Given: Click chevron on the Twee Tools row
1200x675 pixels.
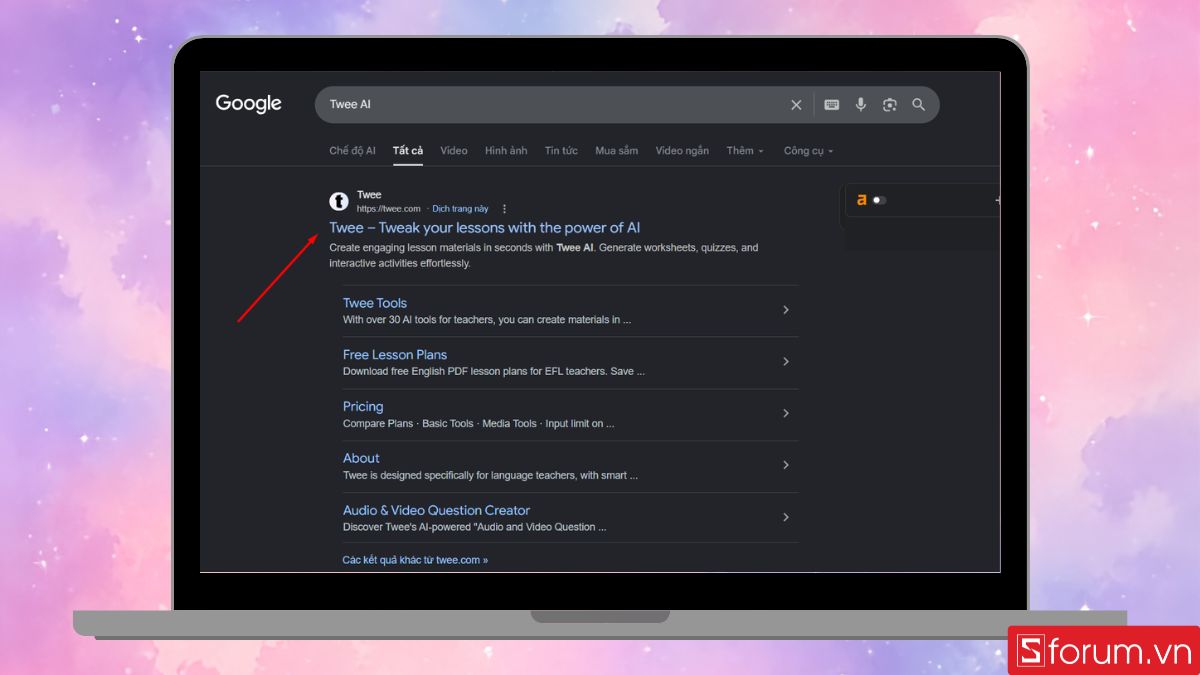Looking at the screenshot, I should 786,310.
